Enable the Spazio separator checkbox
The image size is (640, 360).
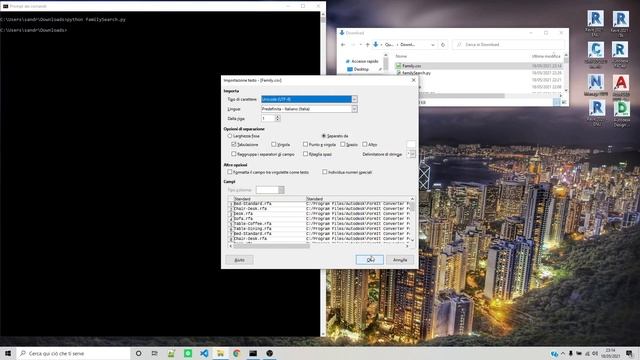click(x=342, y=144)
